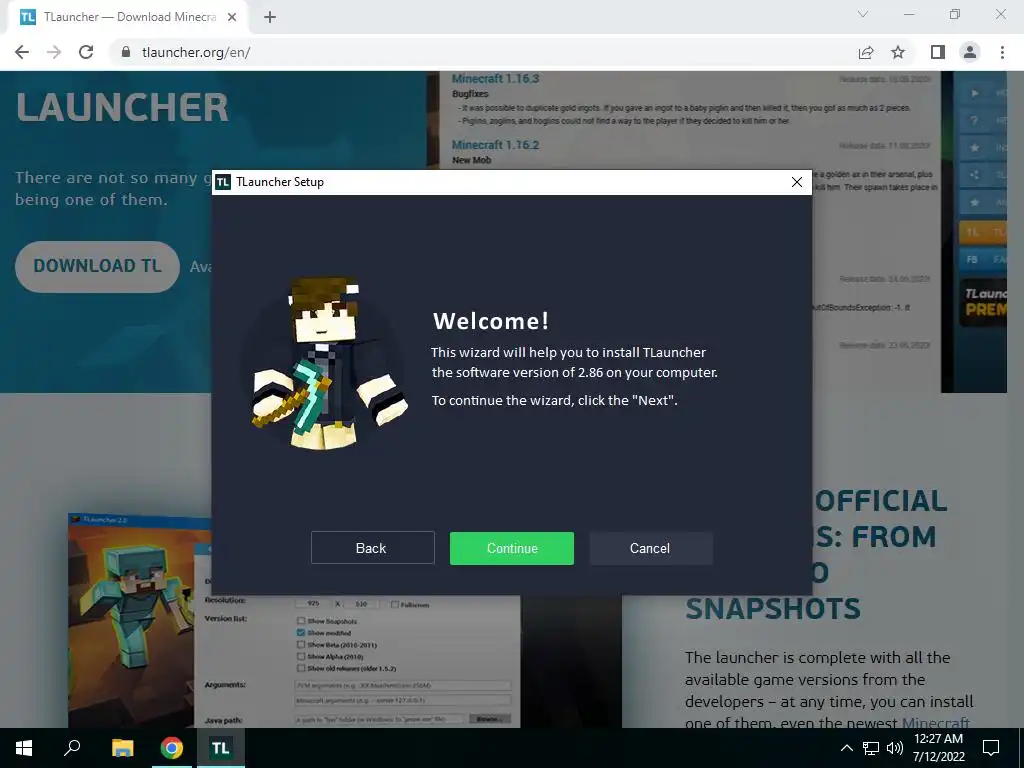Click the TL logo in setup title bar

point(223,182)
